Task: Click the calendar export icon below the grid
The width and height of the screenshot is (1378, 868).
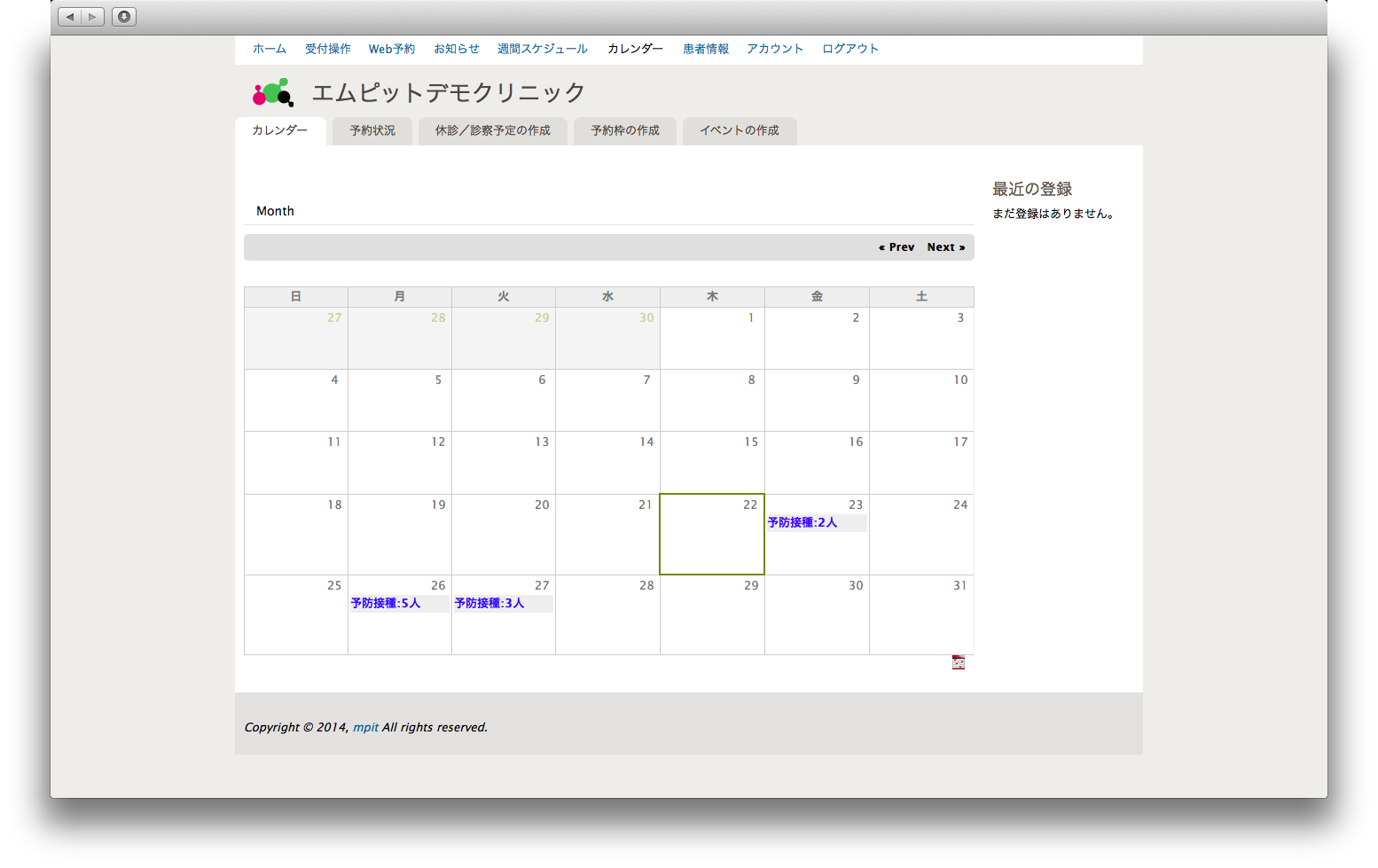Action: 959,662
